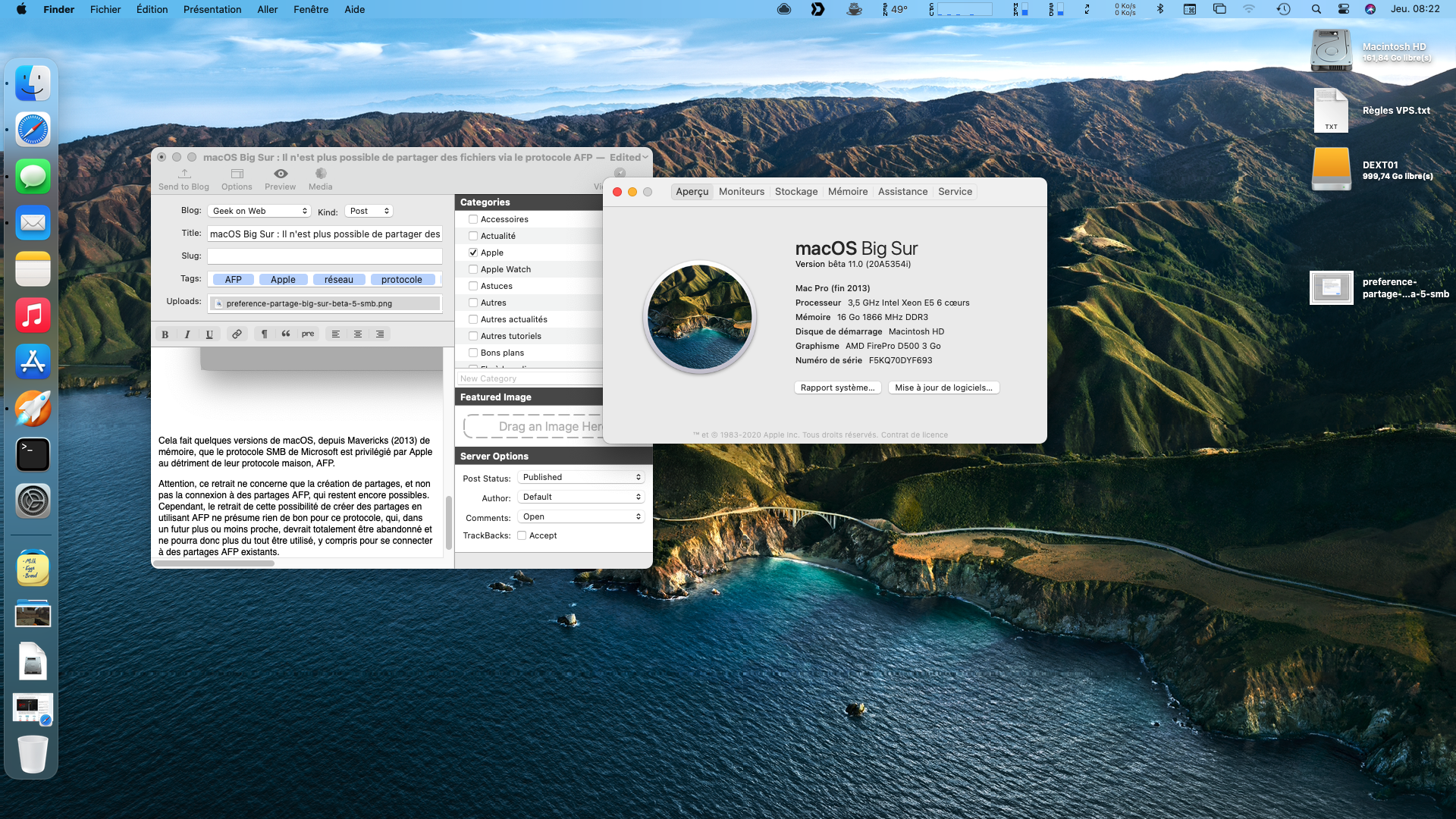This screenshot has height=819, width=1456.
Task: Click Mise à jour de logiciels button
Action: tap(943, 388)
